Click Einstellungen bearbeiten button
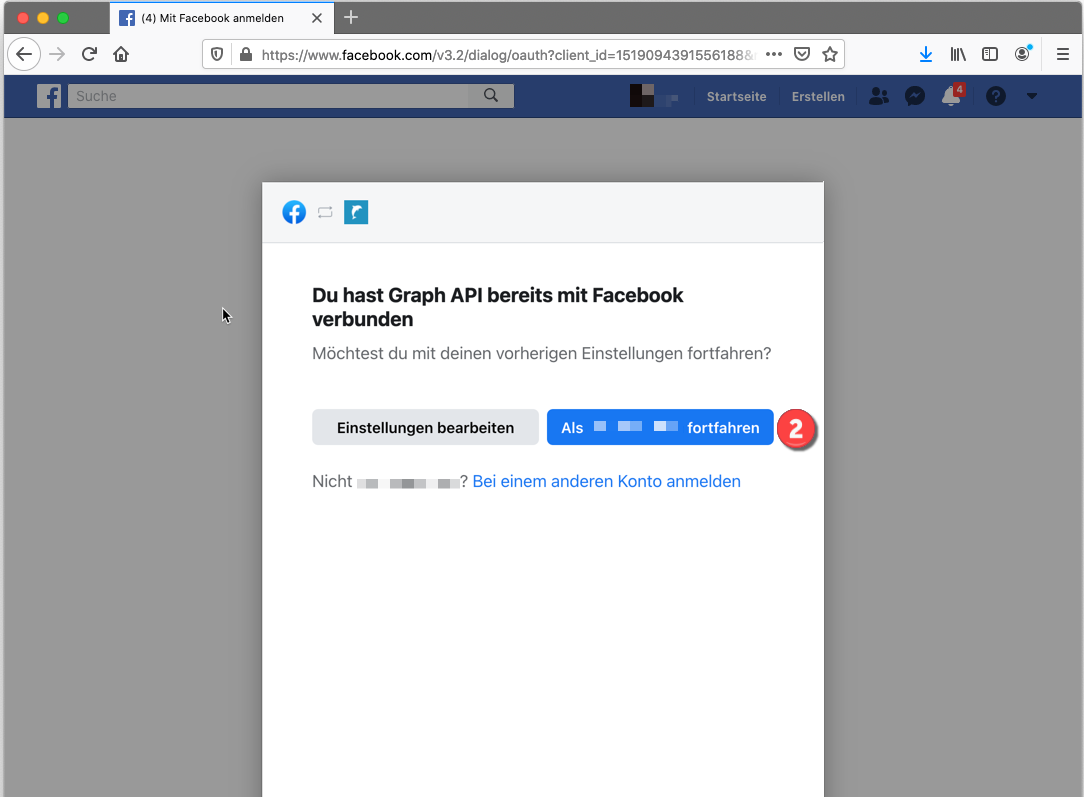Image resolution: width=1084 pixels, height=797 pixels. [x=425, y=427]
